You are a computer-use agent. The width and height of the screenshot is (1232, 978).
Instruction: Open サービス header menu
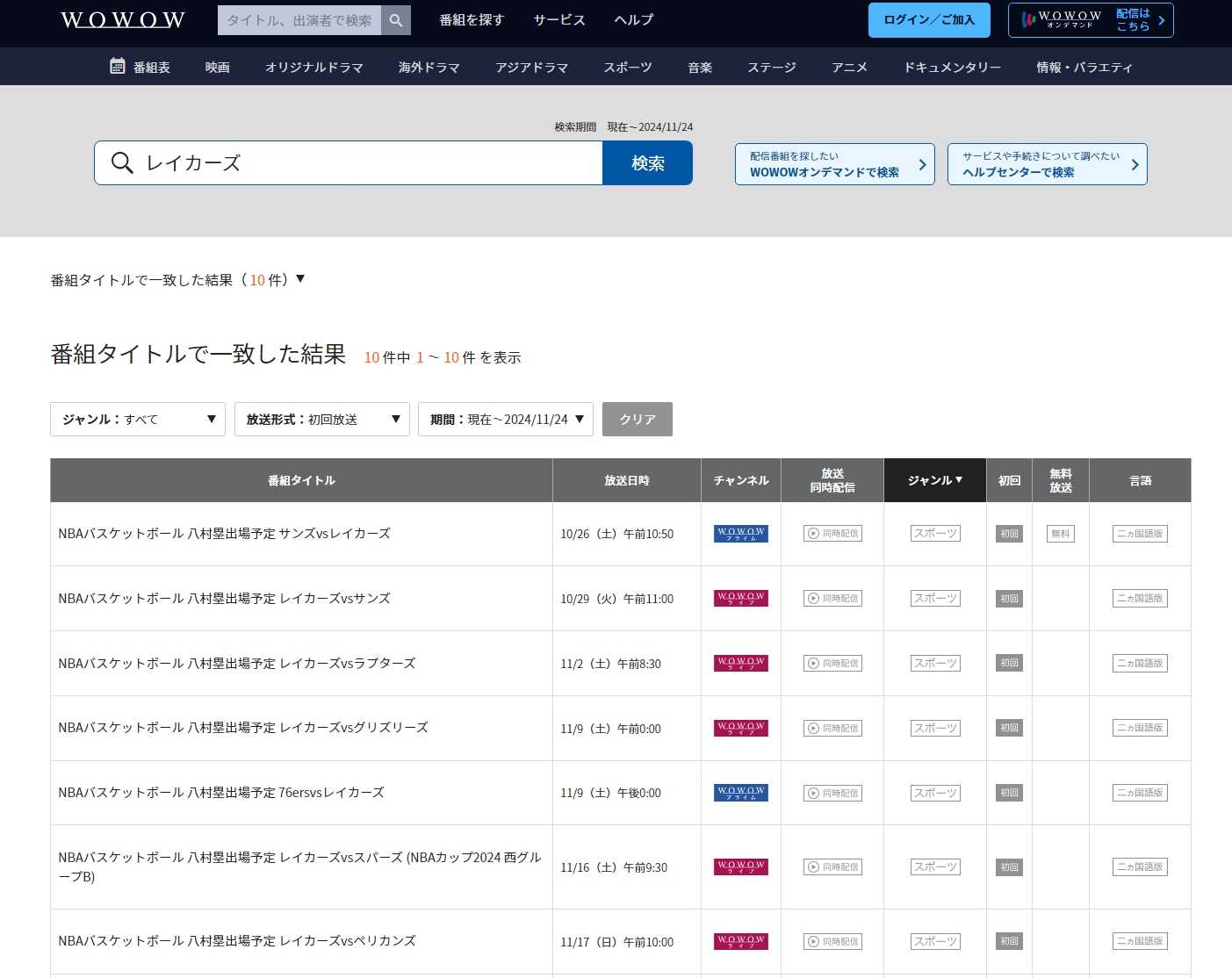point(559,19)
